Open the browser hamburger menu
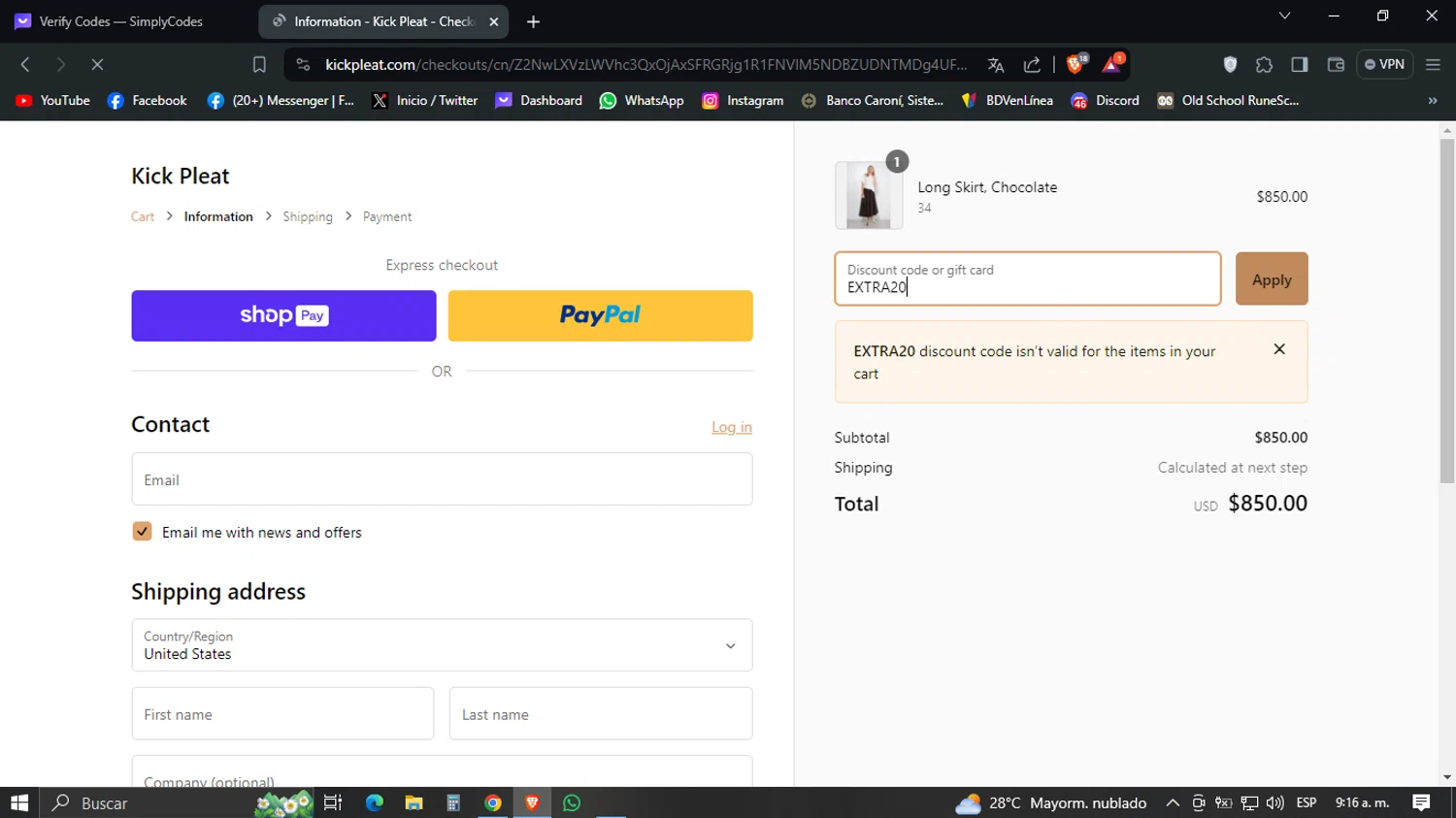1456x818 pixels. [1433, 64]
